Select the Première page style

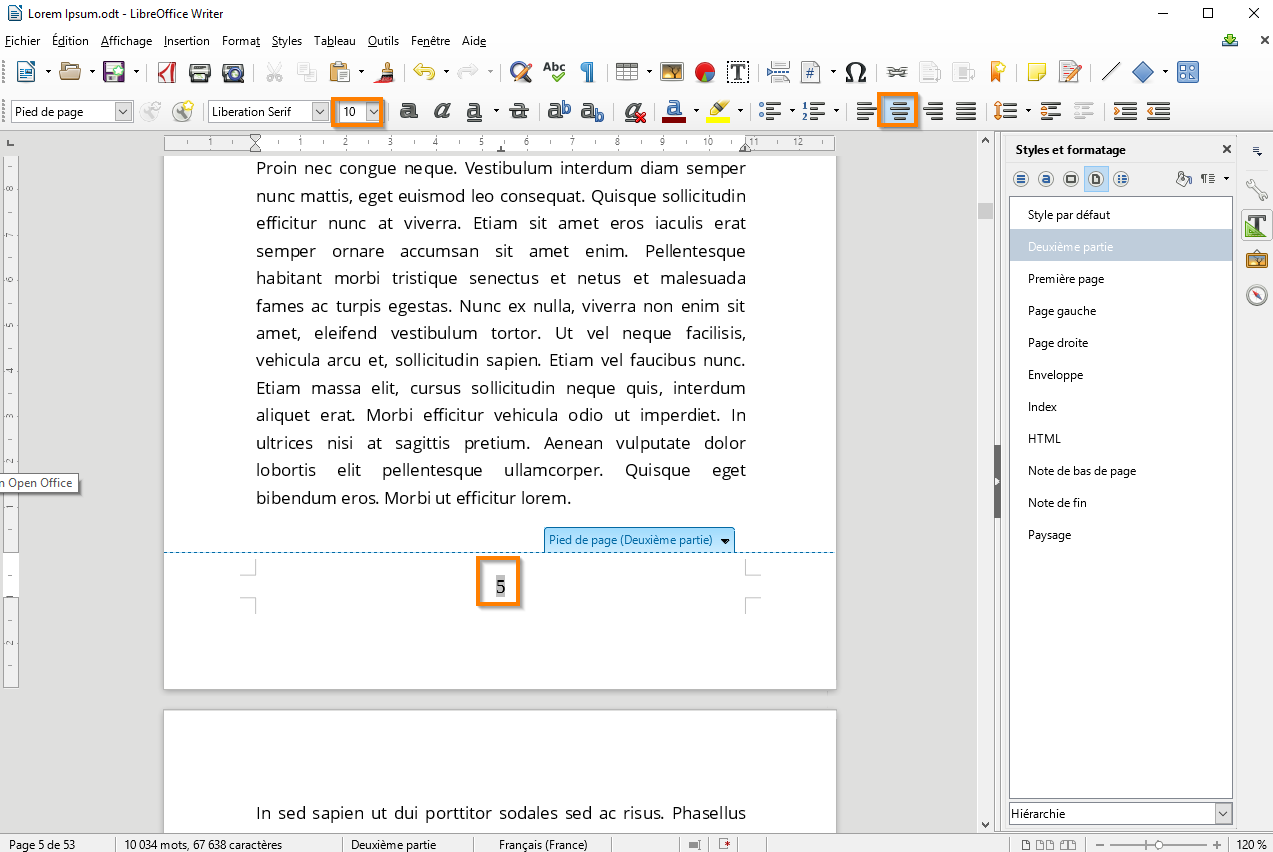click(x=1066, y=279)
